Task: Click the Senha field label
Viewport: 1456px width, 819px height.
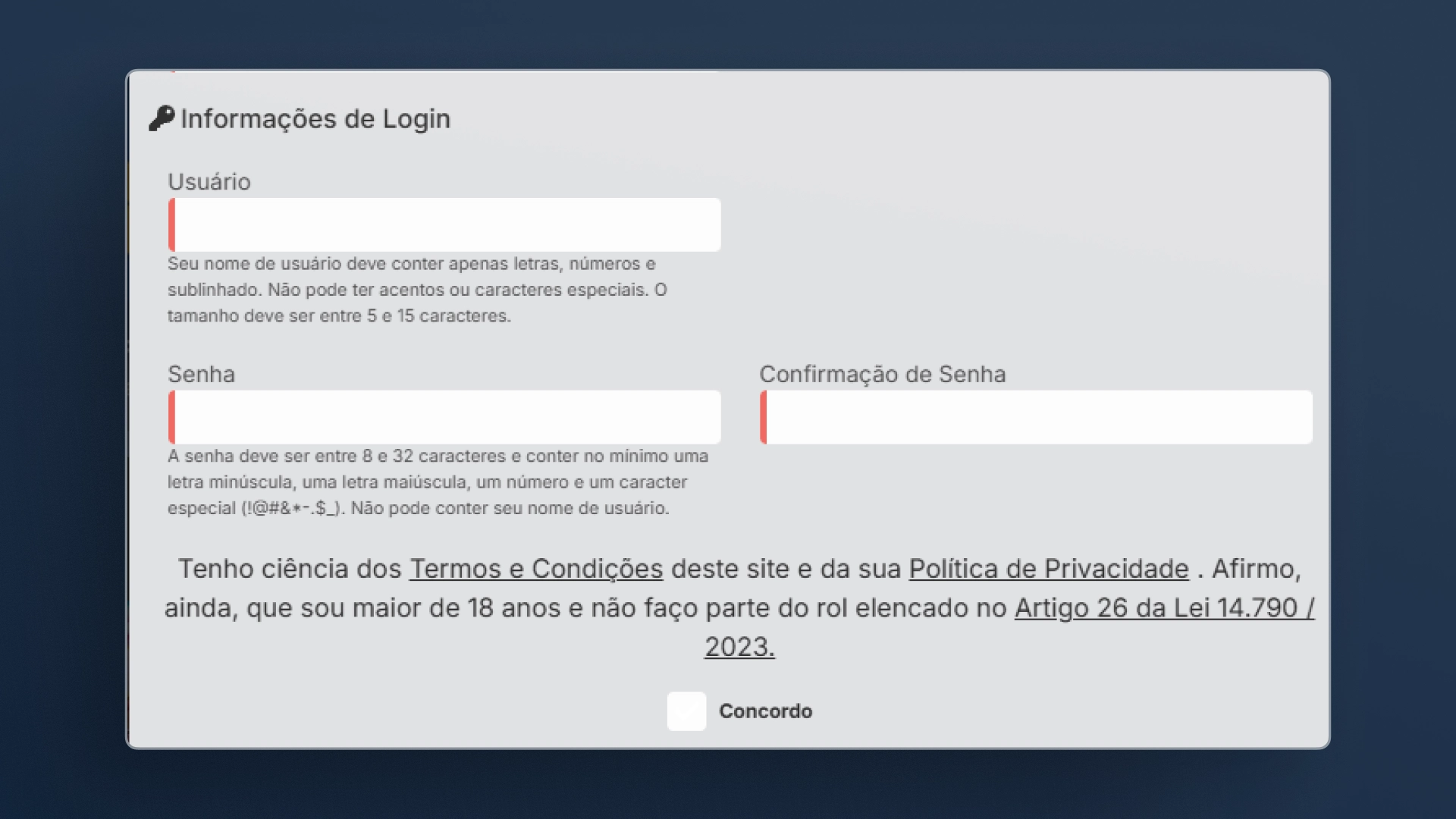Action: click(x=201, y=374)
